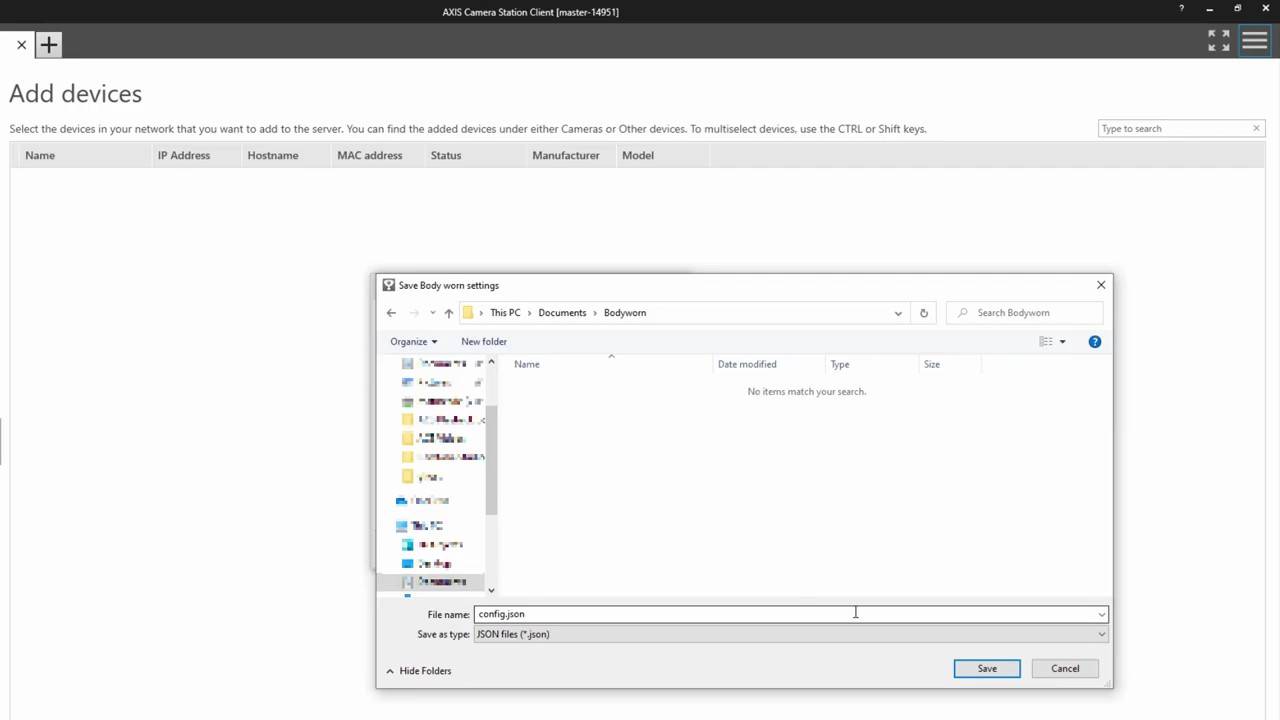The width and height of the screenshot is (1280, 720).
Task: Collapse folder pane with Hide Folders
Action: click(x=418, y=671)
